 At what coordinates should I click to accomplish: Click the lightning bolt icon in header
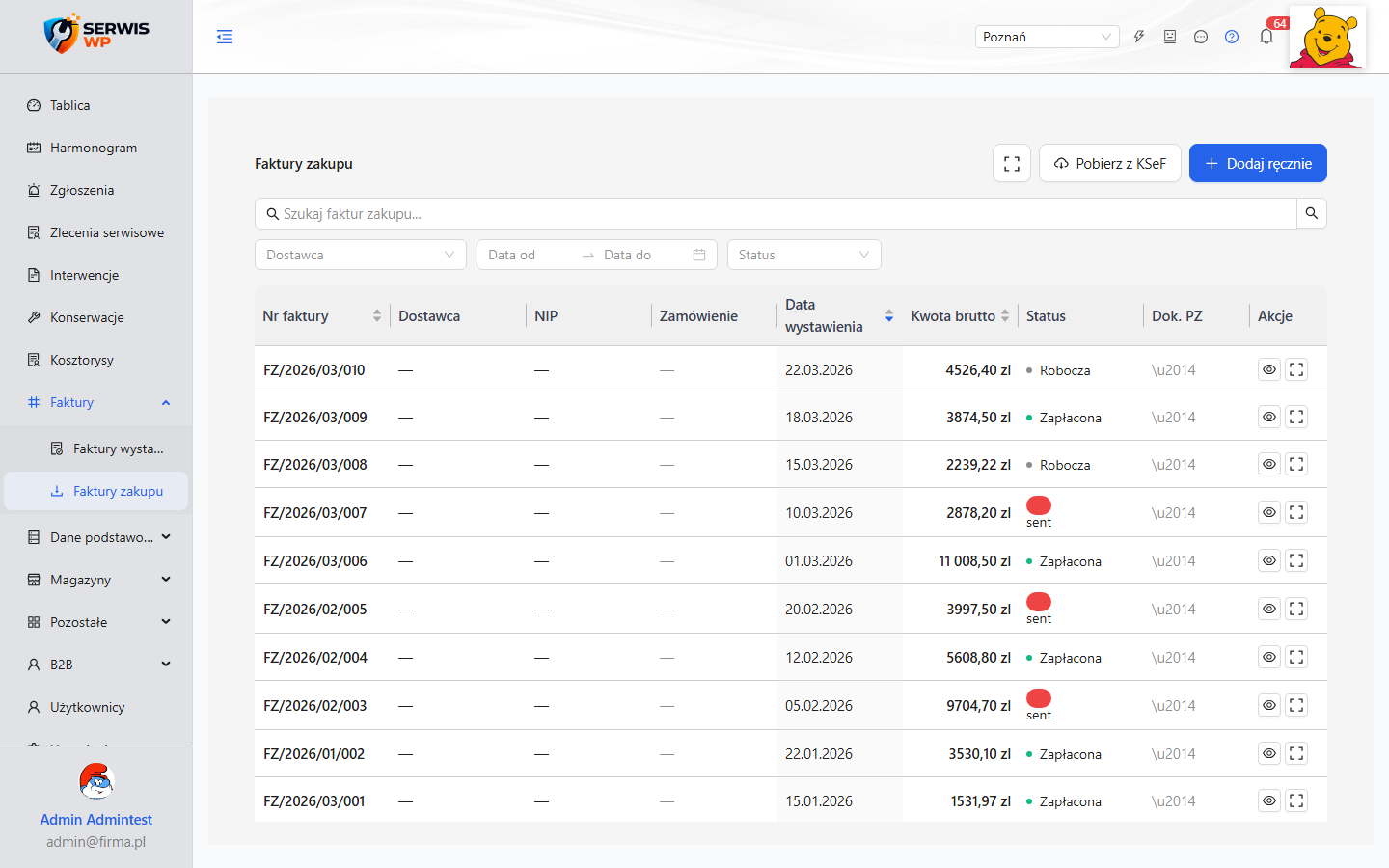point(1139,37)
